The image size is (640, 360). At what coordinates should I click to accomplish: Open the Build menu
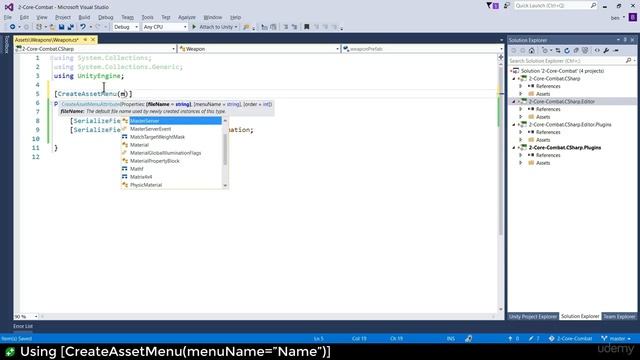tap(84, 17)
